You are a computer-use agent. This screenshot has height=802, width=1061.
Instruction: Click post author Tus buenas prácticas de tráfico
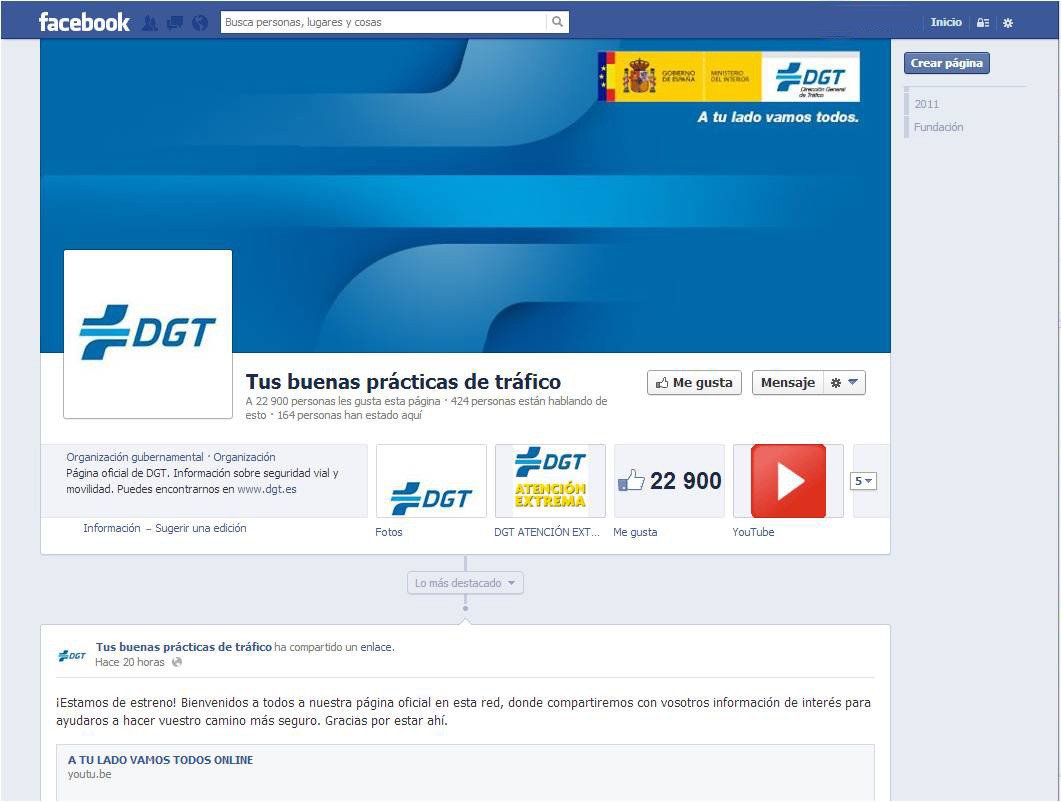[183, 647]
